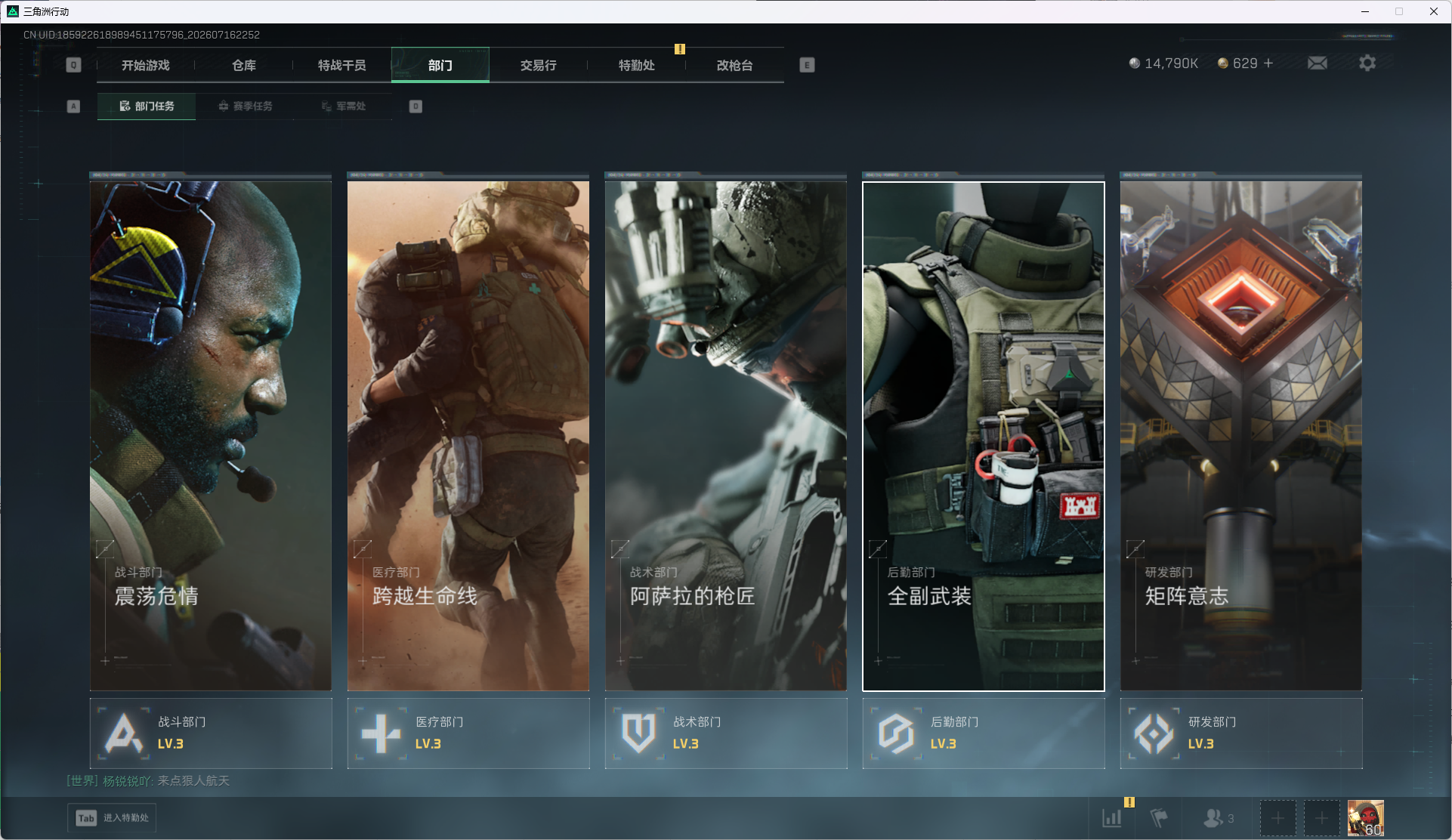Click the plus to add currency
This screenshot has height=840, width=1452.
[x=1268, y=63]
